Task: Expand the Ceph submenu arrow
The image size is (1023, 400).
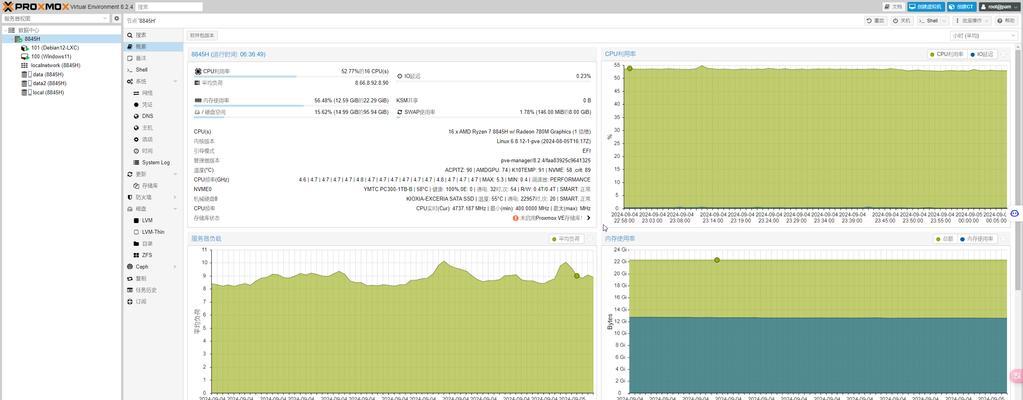Action: coord(175,267)
